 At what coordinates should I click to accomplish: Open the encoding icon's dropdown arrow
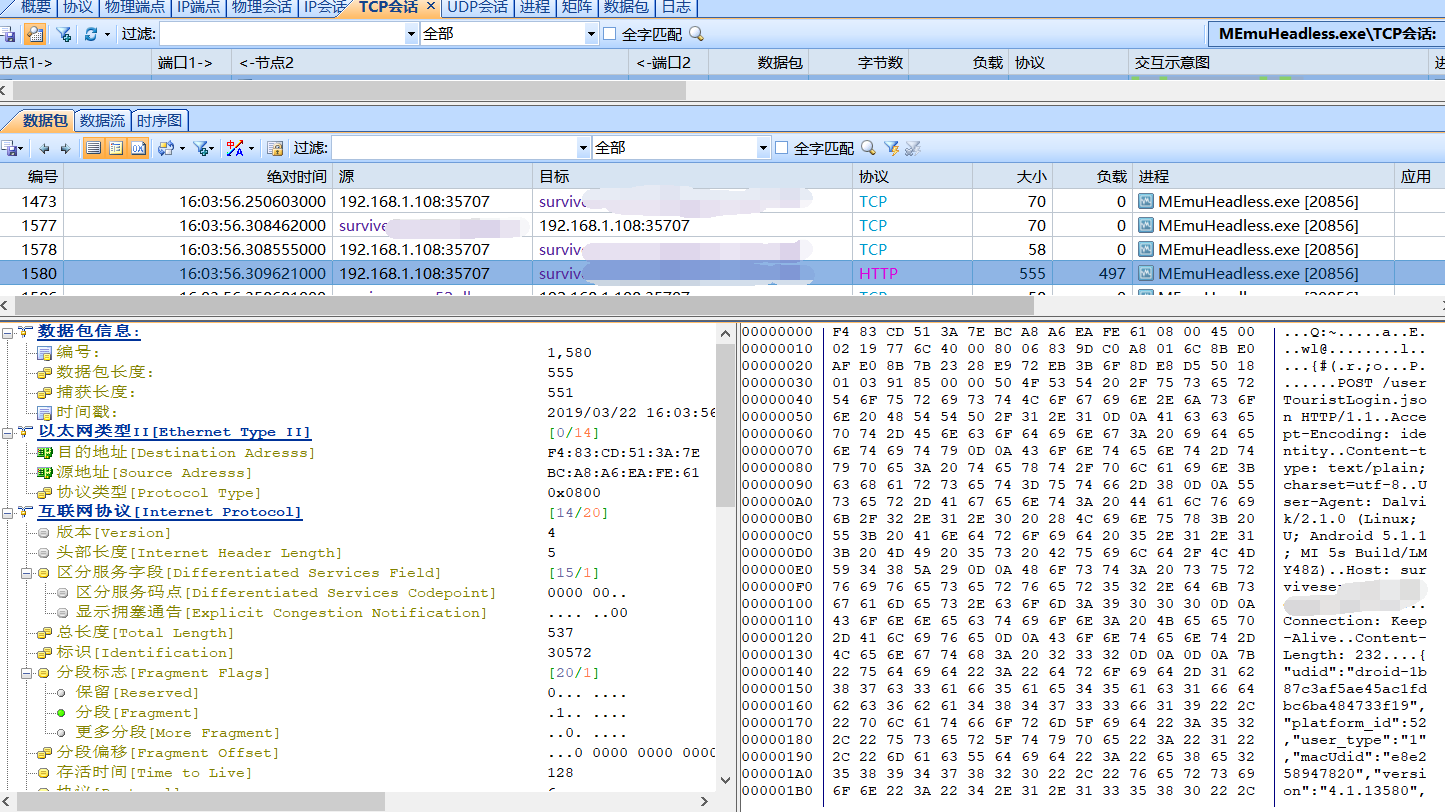251,148
